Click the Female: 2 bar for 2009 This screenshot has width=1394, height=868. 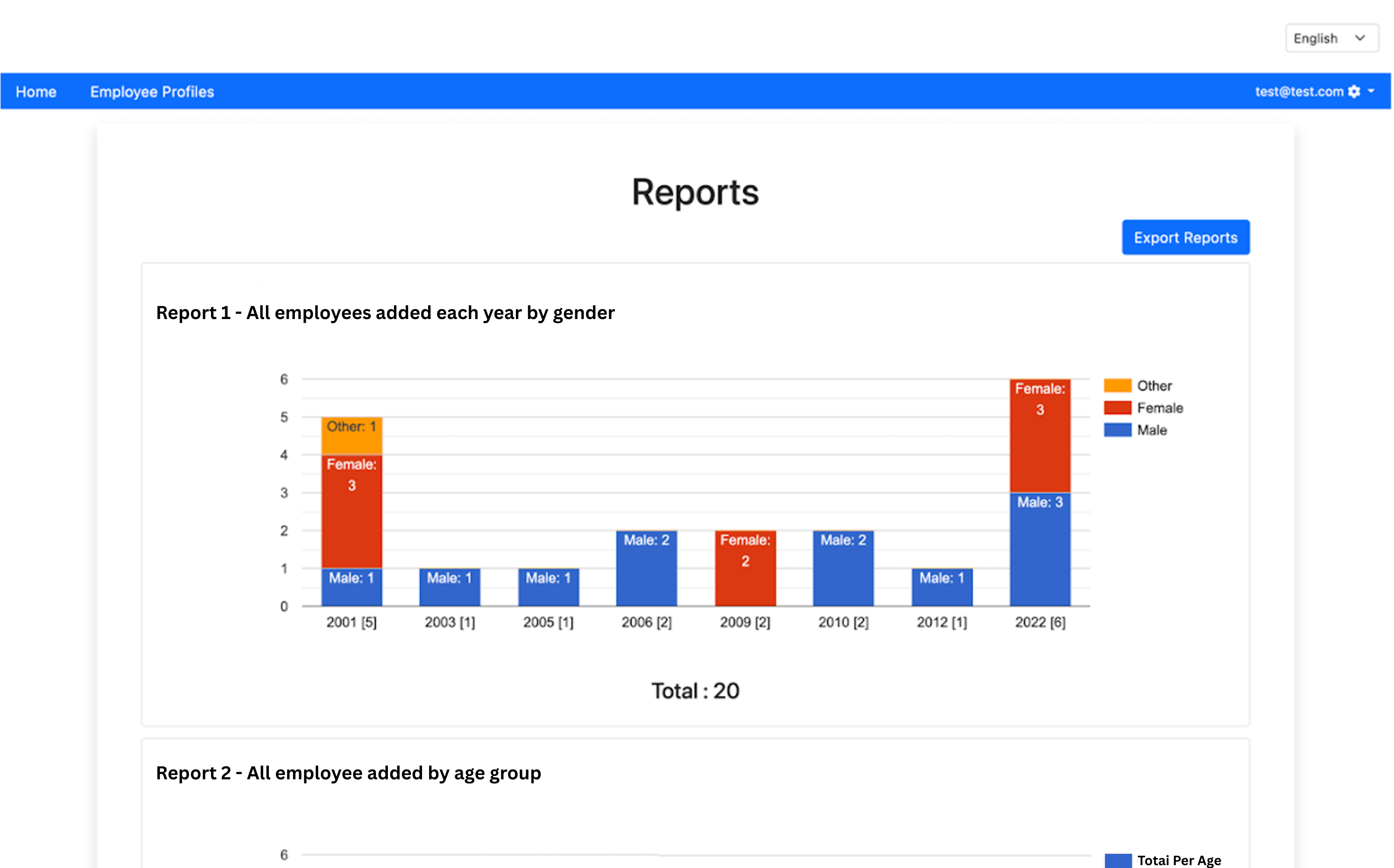(745, 568)
